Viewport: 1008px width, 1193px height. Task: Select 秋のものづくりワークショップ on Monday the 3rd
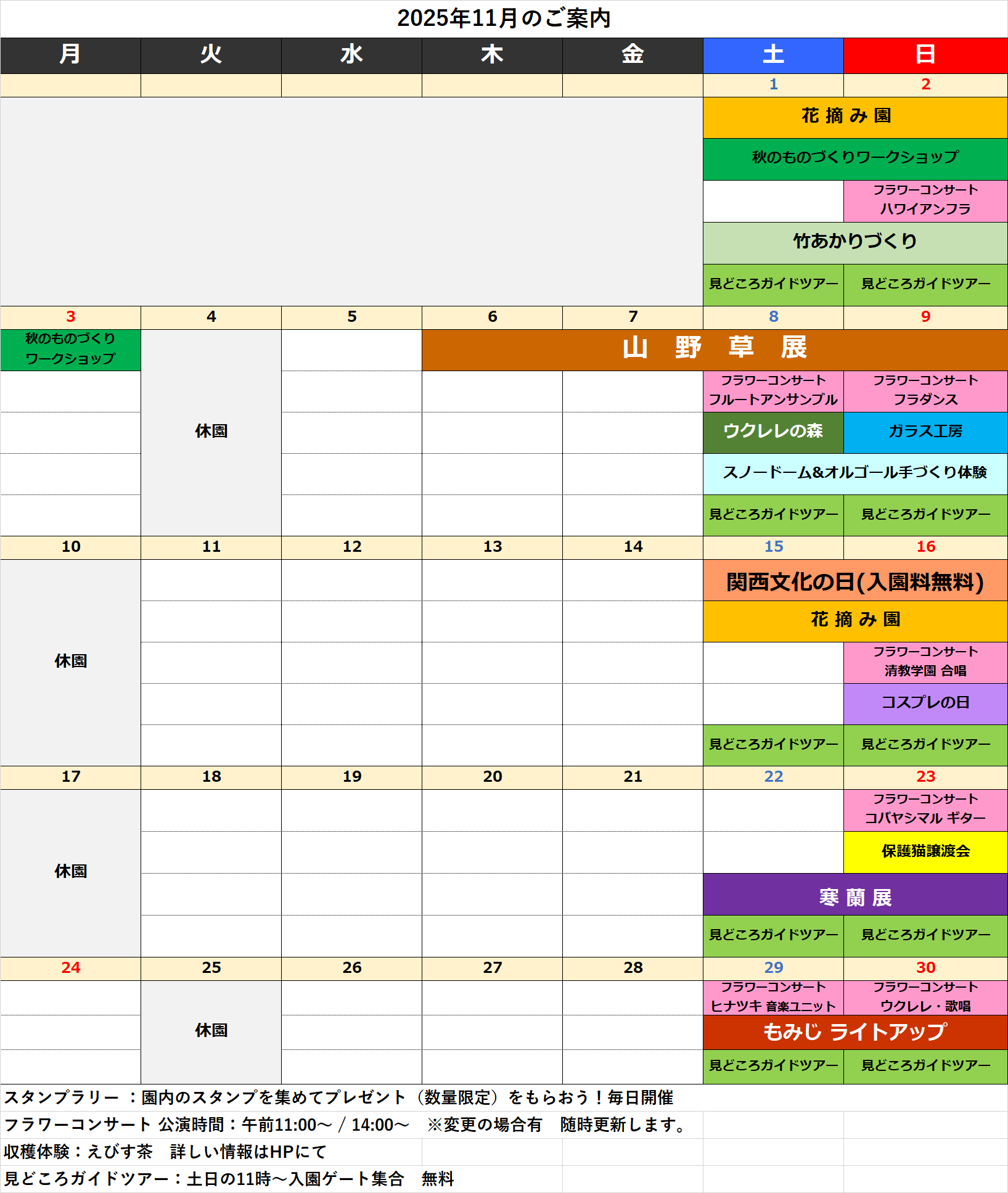tap(70, 349)
